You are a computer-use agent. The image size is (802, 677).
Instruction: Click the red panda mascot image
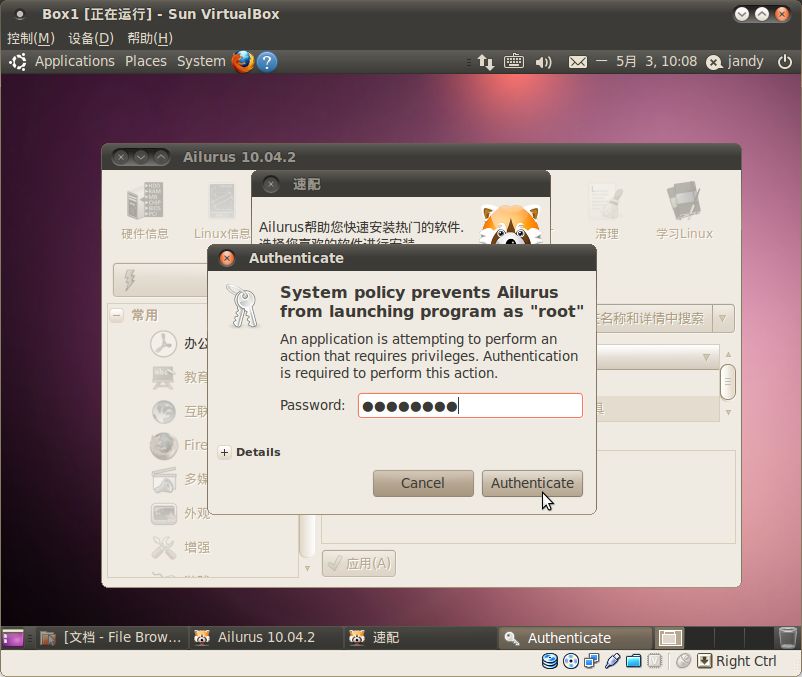(x=511, y=223)
